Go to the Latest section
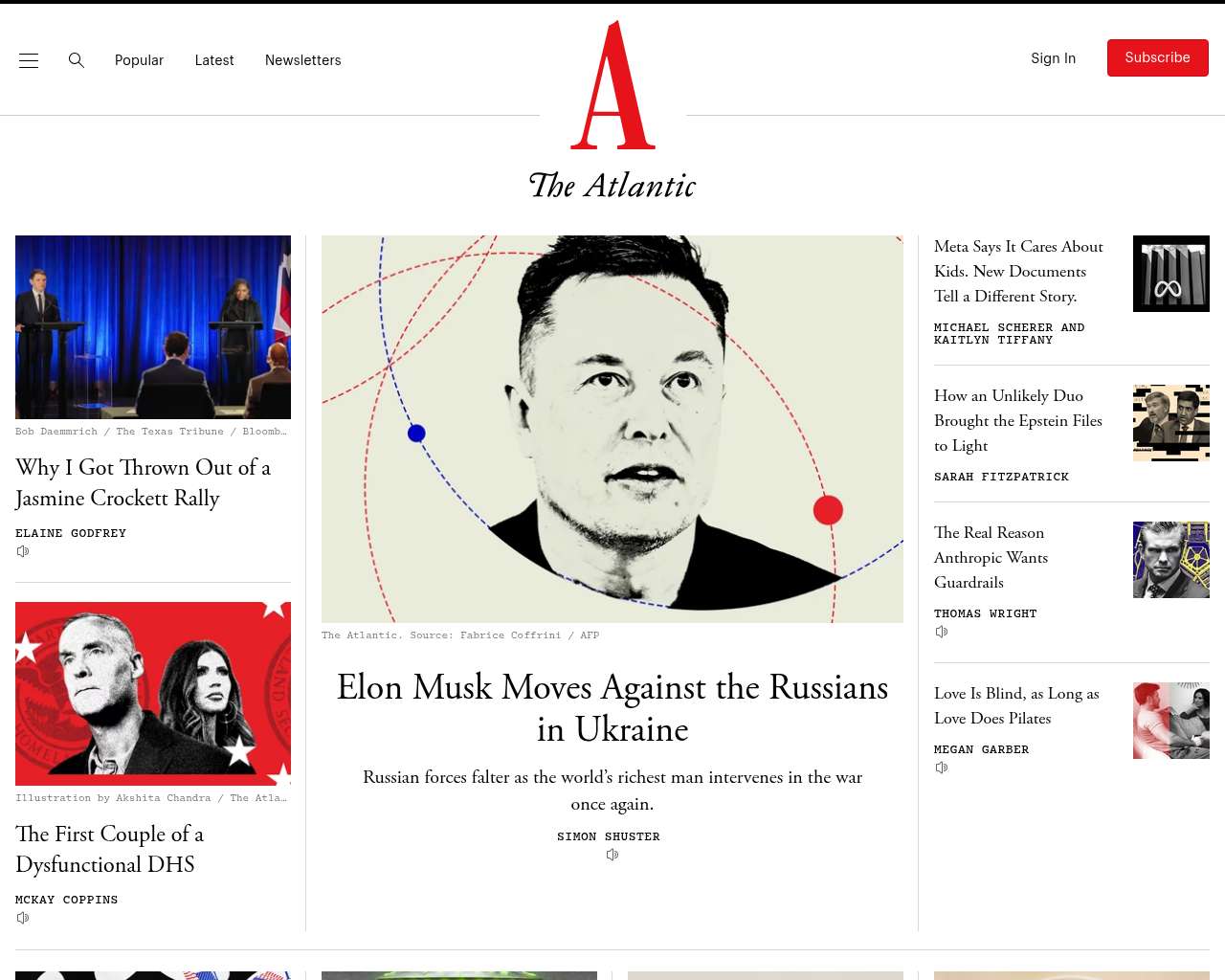 (214, 60)
